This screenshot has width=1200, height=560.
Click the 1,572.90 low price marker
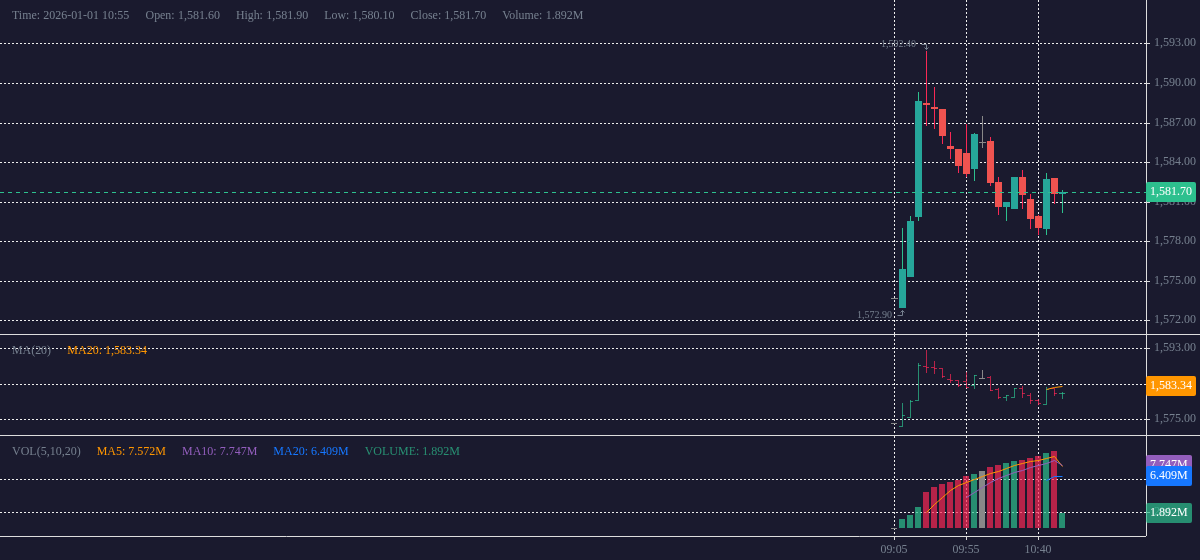(x=874, y=315)
